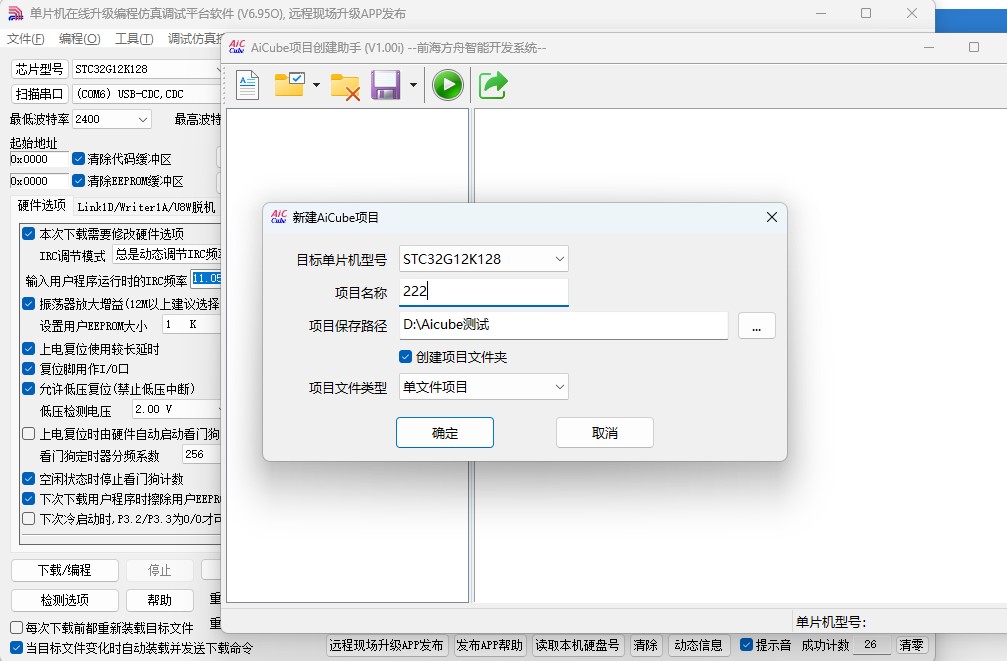Toggle 当目标文件变化时自动装载 checkbox

(x=17, y=647)
